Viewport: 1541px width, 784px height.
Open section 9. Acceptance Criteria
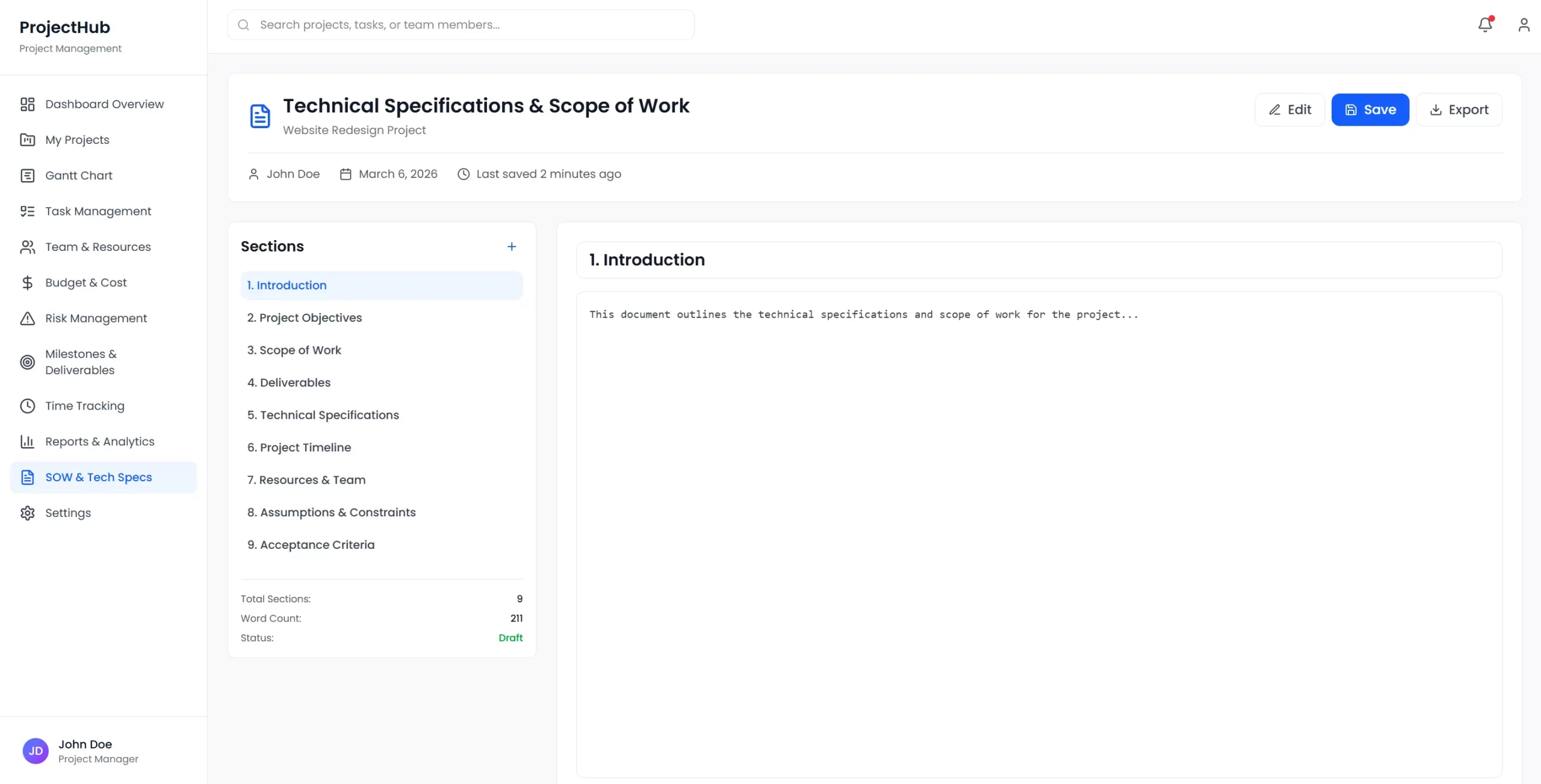[311, 545]
